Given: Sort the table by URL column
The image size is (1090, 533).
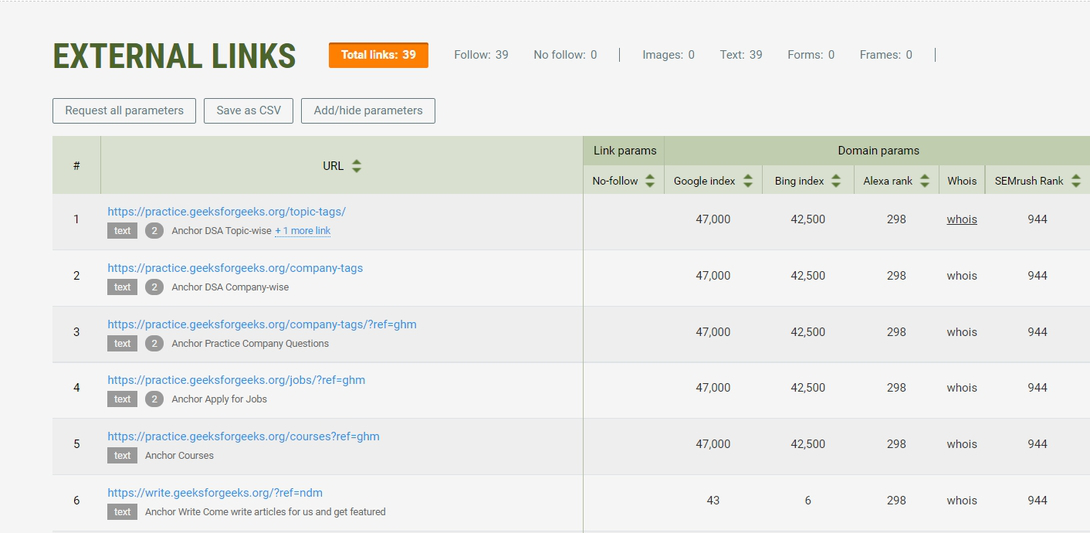Looking at the screenshot, I should [x=356, y=166].
